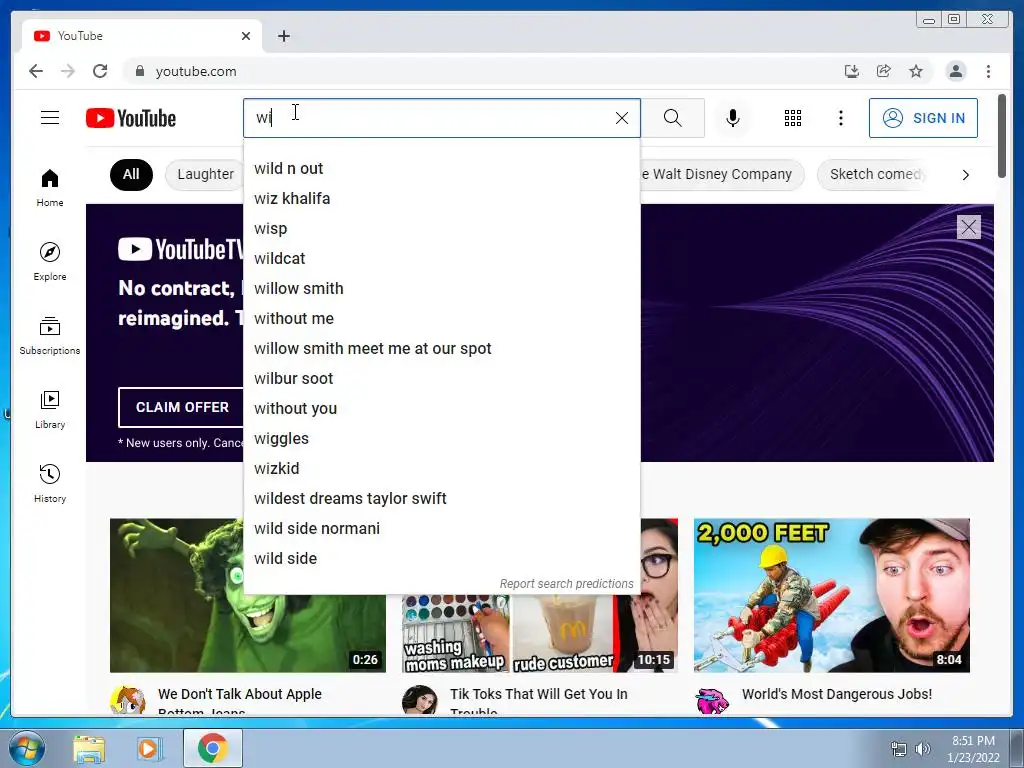Click the YouTube logo
Screen dimensions: 1024x768
click(131, 118)
